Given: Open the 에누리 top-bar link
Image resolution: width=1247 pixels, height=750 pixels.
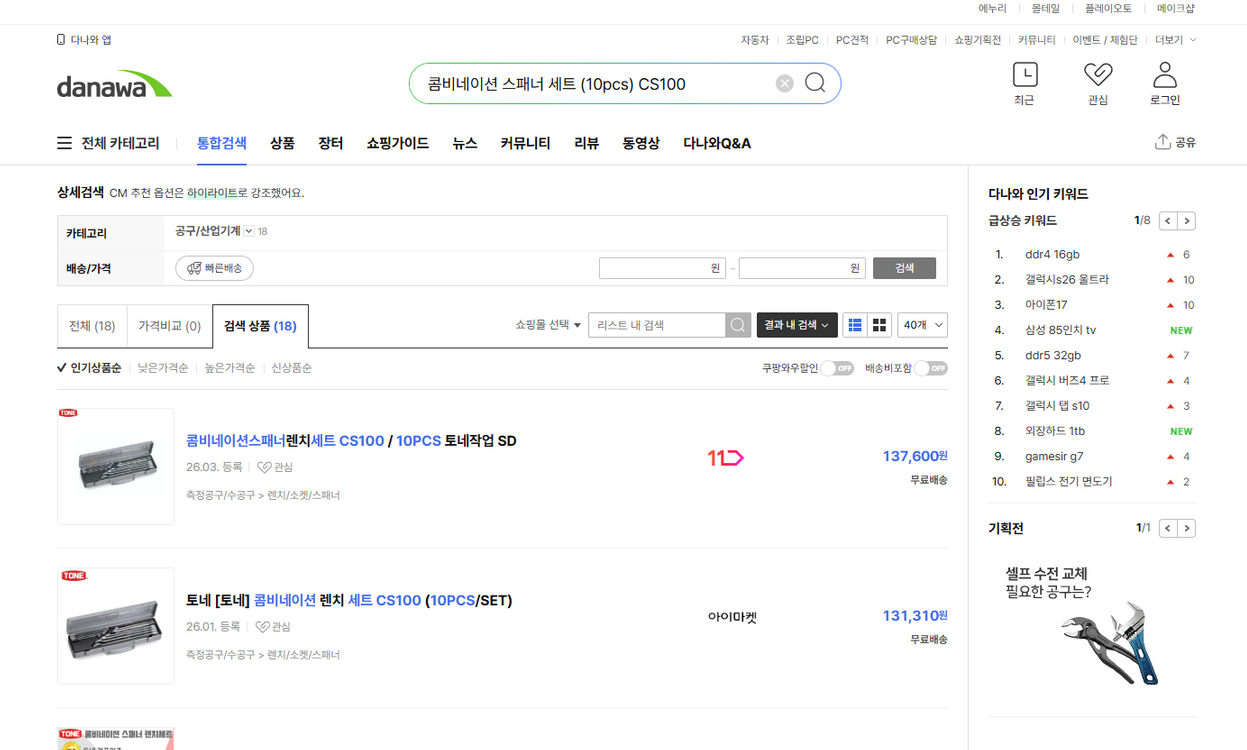Looking at the screenshot, I should [992, 8].
